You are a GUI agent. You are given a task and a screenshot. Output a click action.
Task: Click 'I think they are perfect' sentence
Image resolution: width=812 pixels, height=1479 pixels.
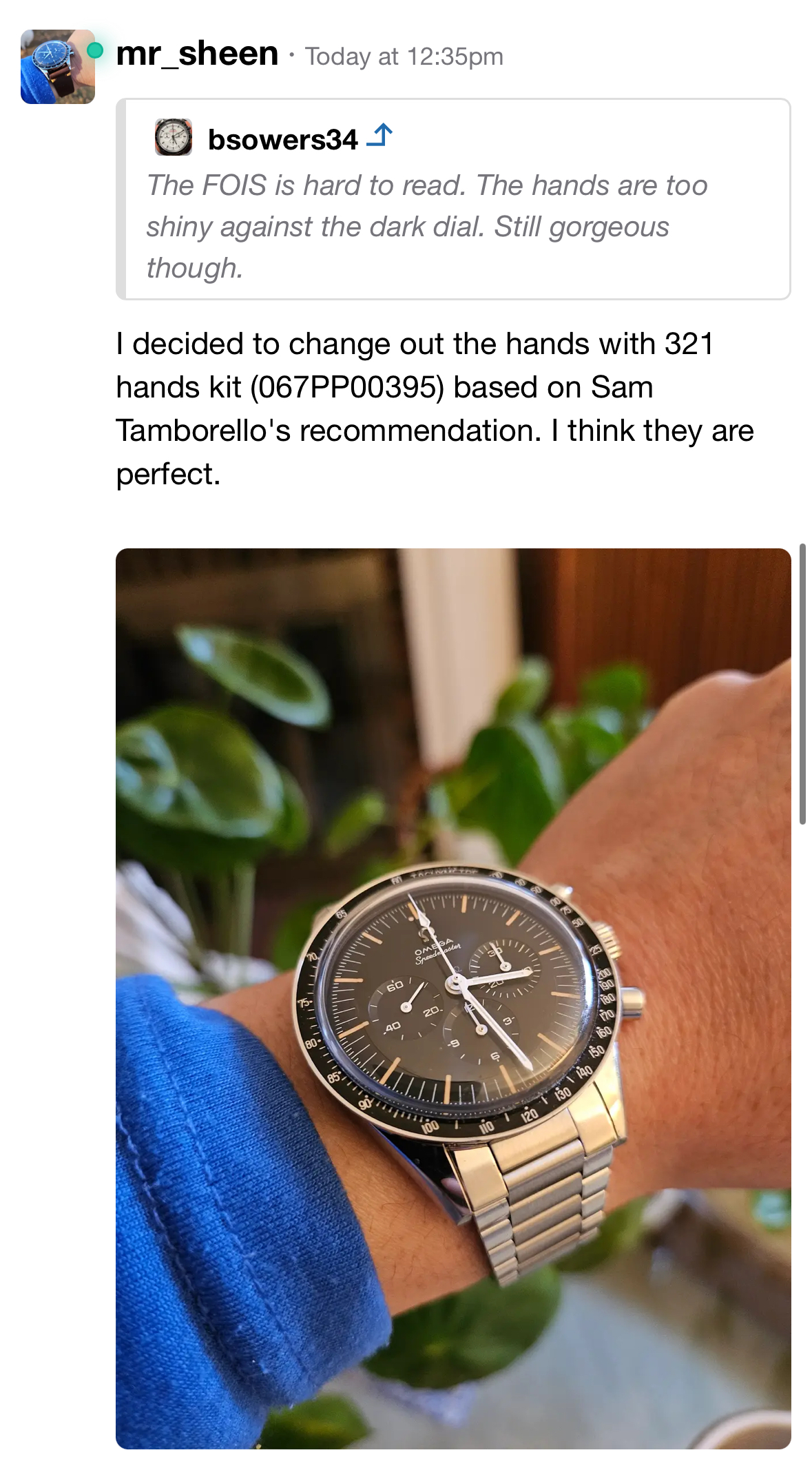[435, 452]
